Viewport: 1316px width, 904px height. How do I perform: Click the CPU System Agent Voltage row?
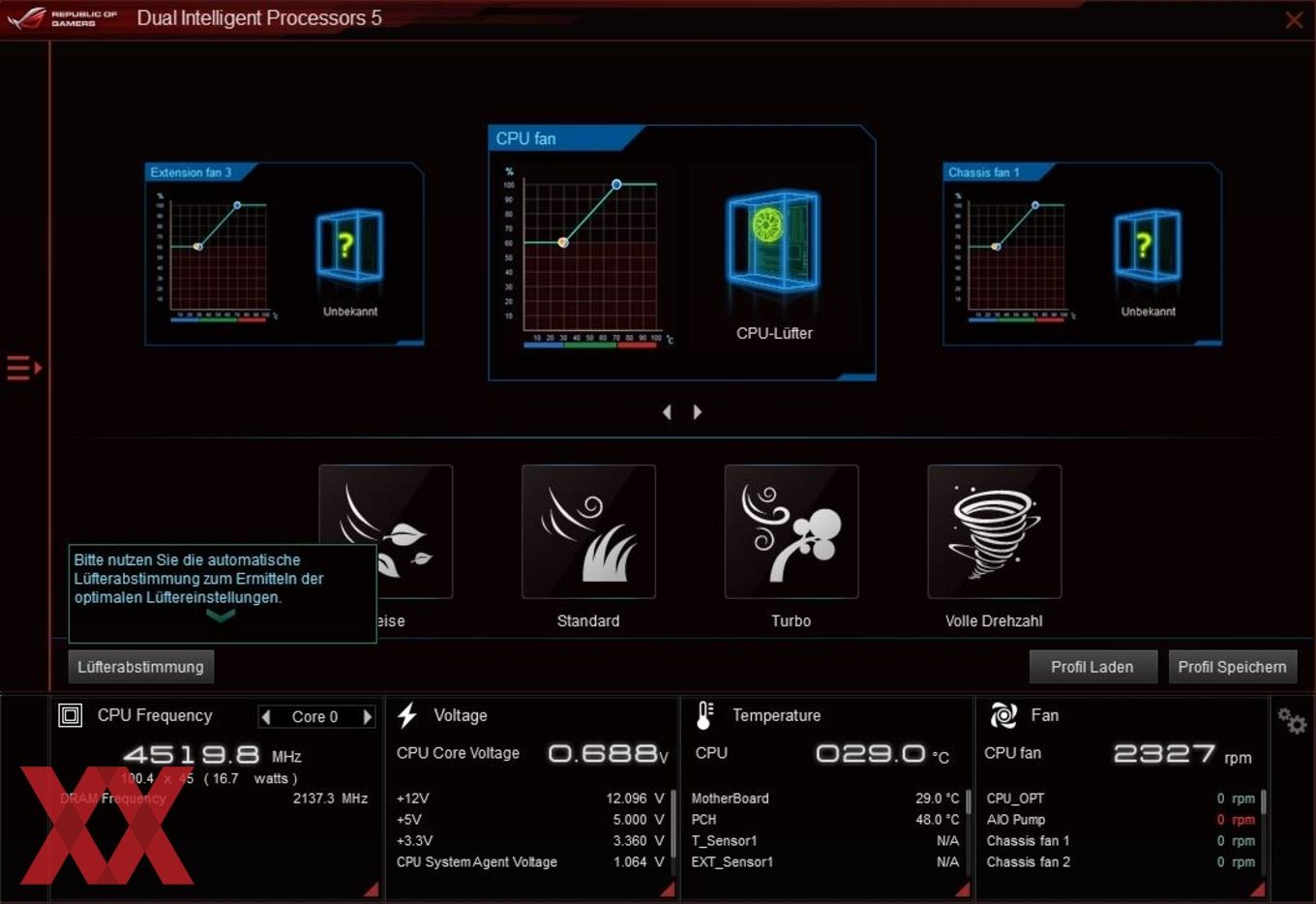pos(530,862)
